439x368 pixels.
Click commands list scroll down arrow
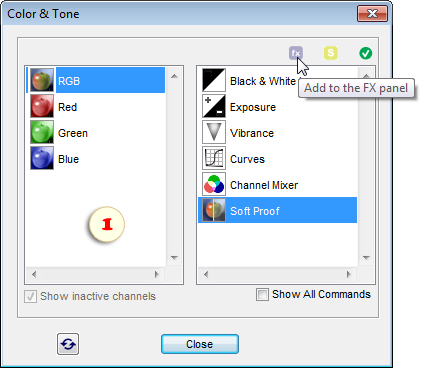coord(366,257)
